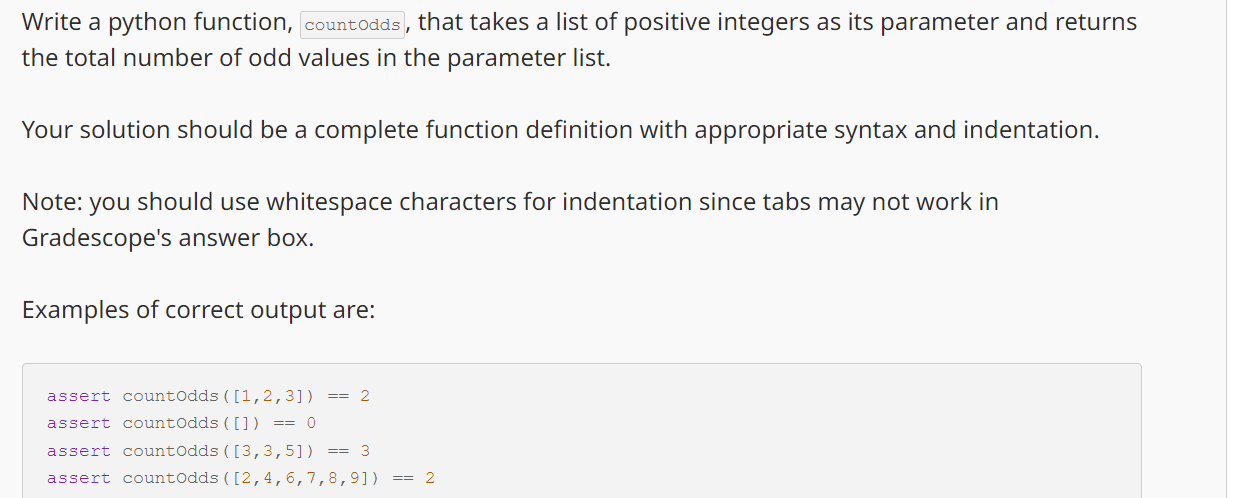Viewport: 1248px width, 498px height.
Task: Click the first assert line with [1,2,3]
Action: 208,396
